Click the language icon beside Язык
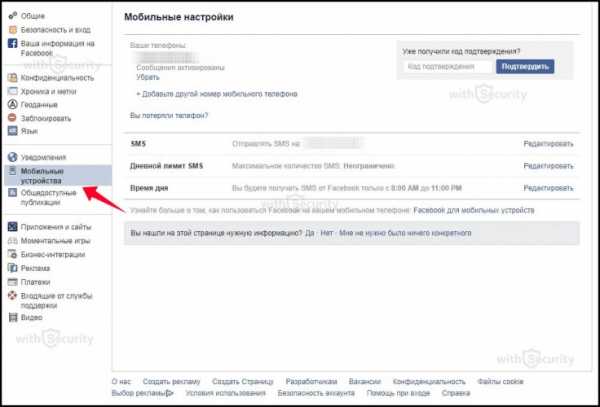Image resolution: width=600 pixels, height=407 pixels. pyautogui.click(x=13, y=131)
